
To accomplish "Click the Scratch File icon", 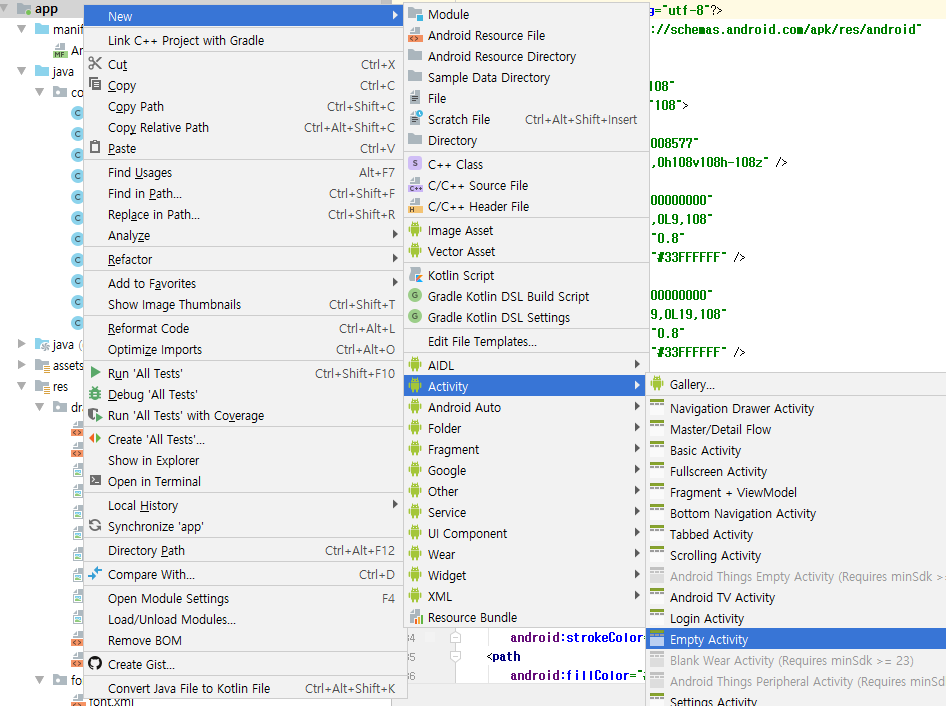I will click(415, 118).
